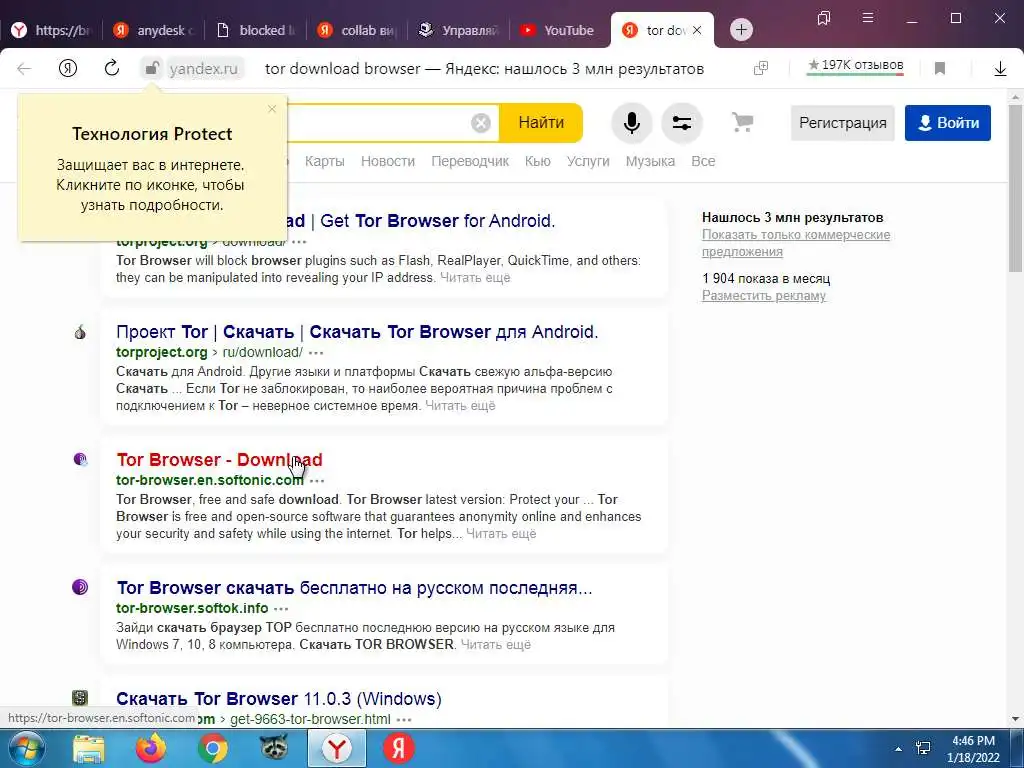Switch to the anydesk browser tab

pyautogui.click(x=155, y=30)
